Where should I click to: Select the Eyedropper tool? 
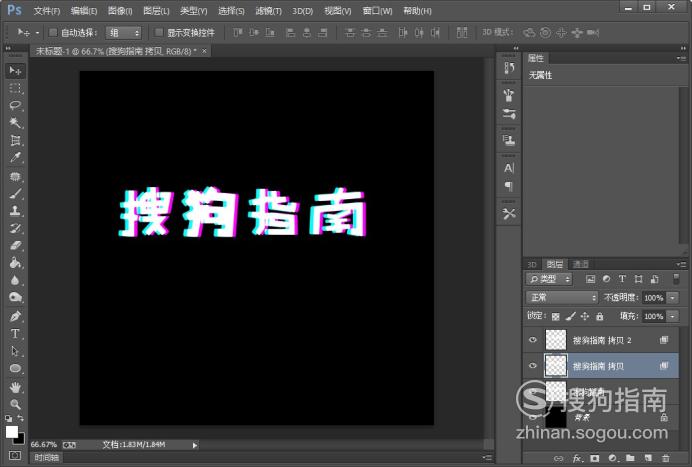[15, 158]
